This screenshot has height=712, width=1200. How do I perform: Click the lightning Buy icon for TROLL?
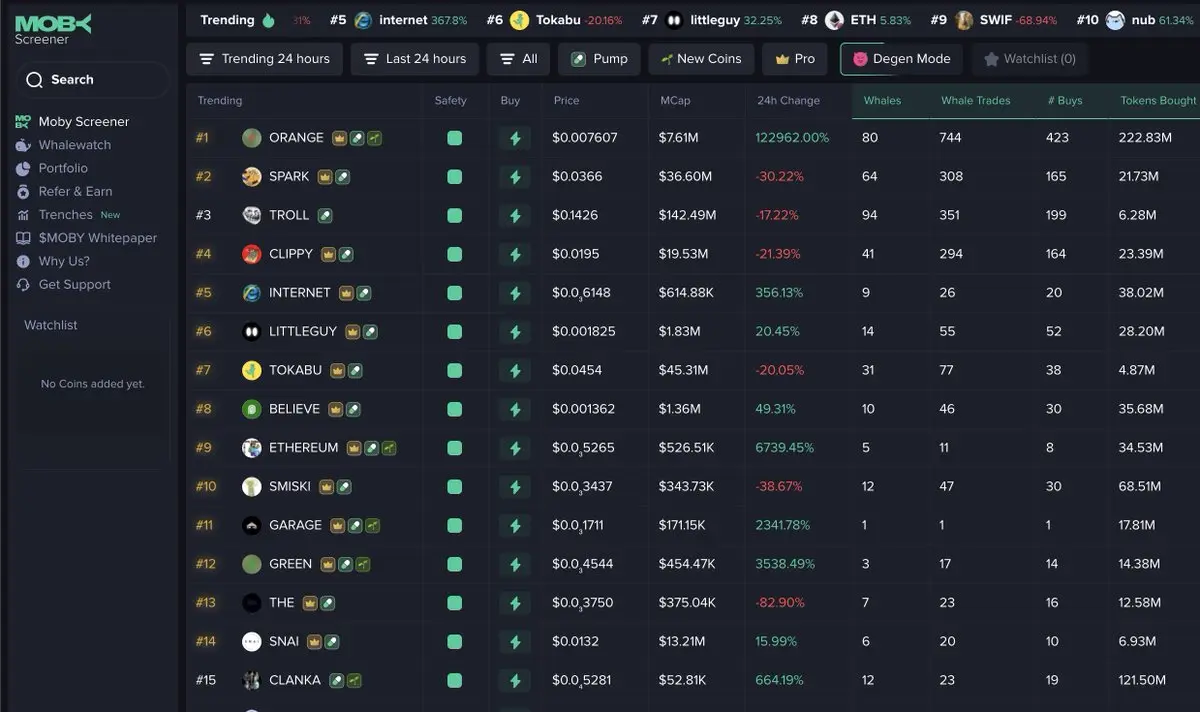(515, 215)
